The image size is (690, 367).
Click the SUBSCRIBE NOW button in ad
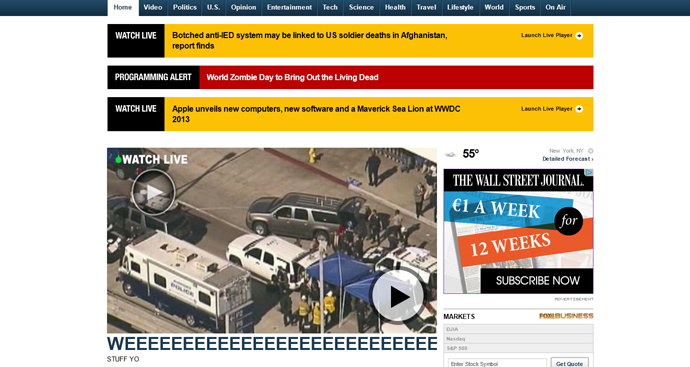pyautogui.click(x=537, y=281)
